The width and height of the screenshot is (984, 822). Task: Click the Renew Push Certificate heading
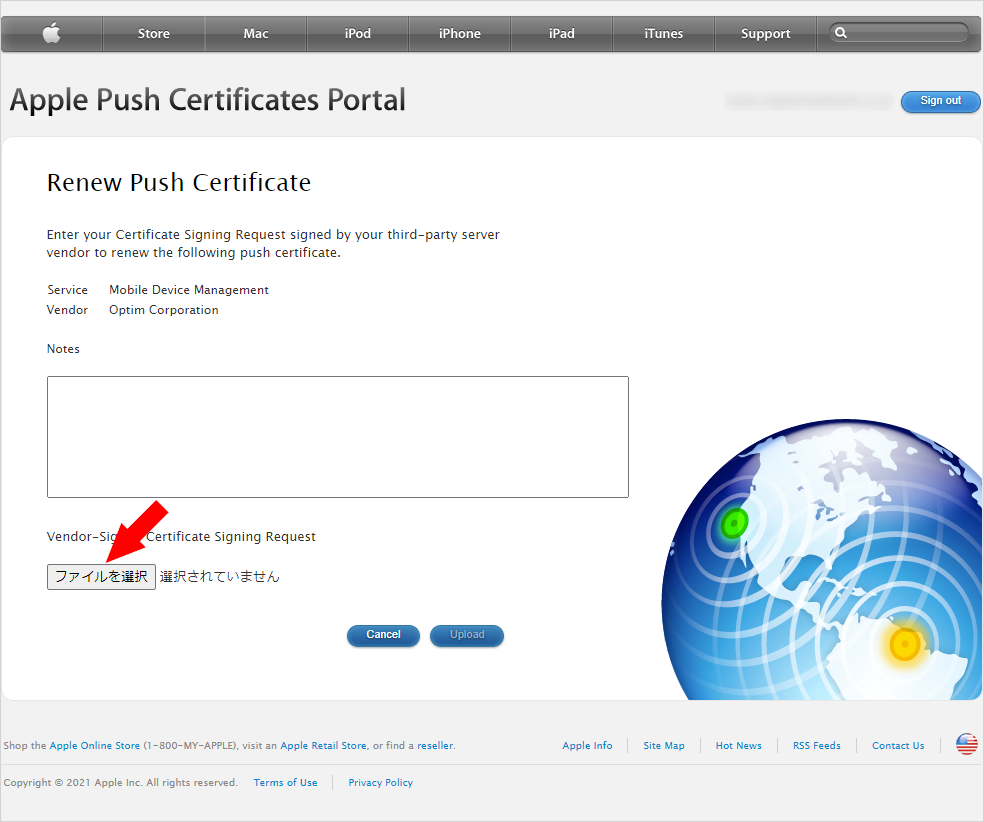[x=179, y=183]
